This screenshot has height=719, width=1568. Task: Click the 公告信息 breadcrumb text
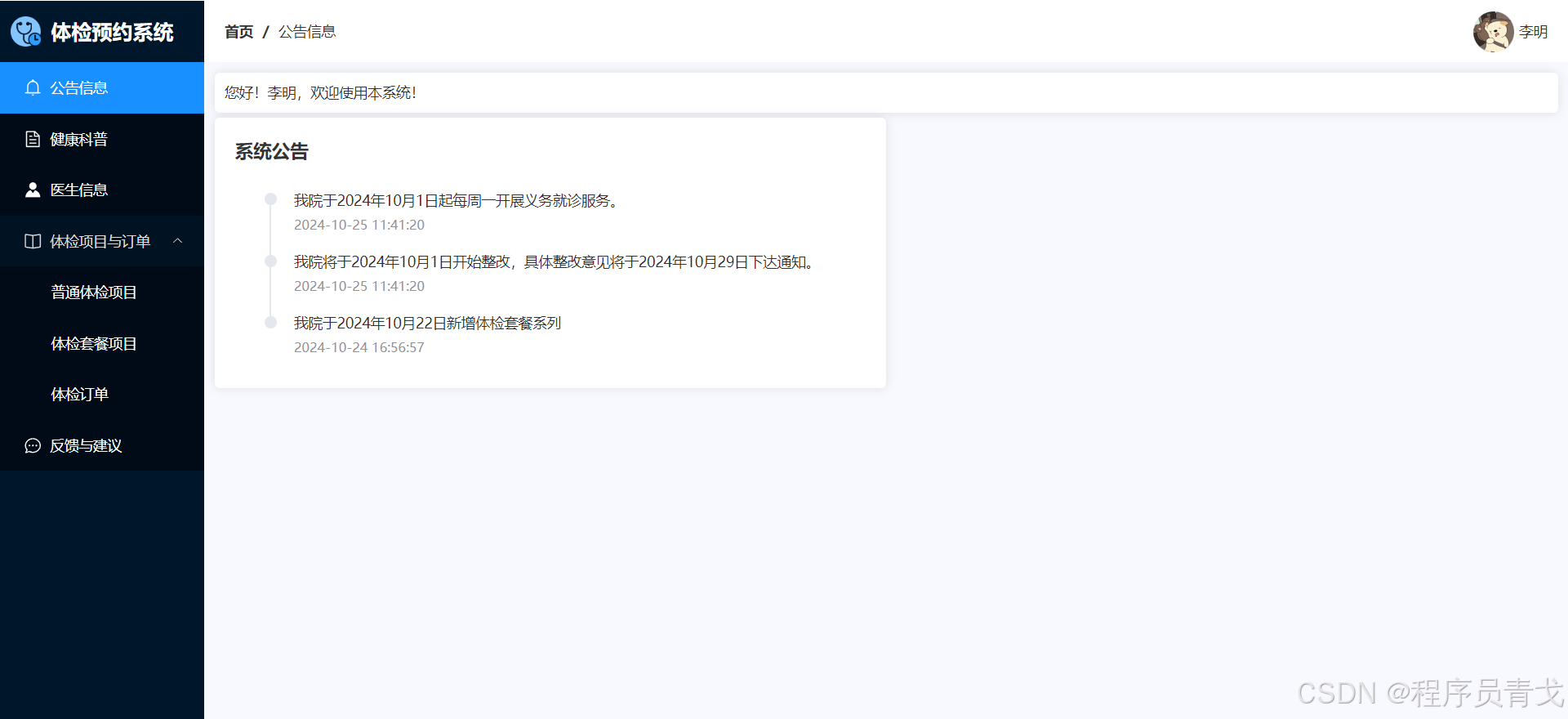pyautogui.click(x=307, y=32)
